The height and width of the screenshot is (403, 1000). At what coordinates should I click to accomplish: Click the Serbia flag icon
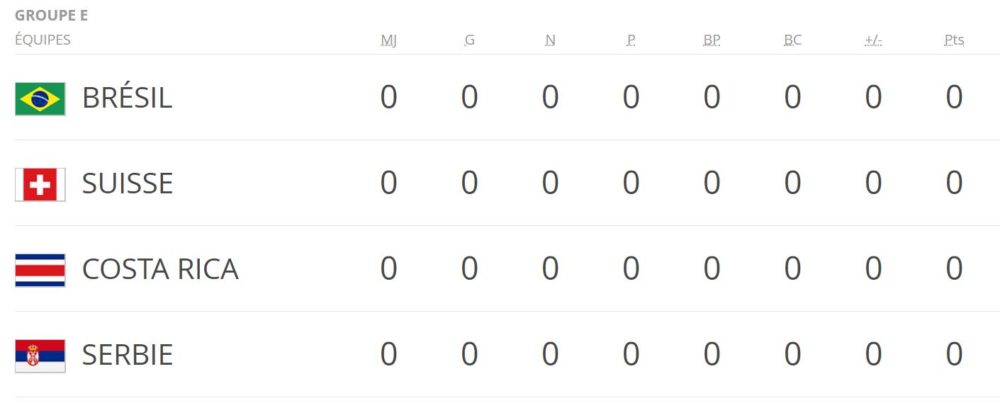click(40, 356)
